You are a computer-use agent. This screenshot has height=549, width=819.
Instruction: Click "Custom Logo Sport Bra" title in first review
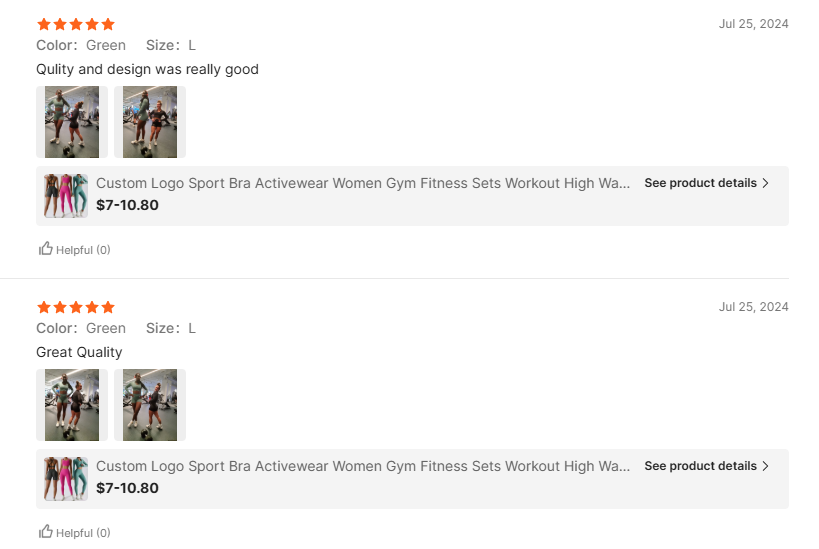pos(363,183)
